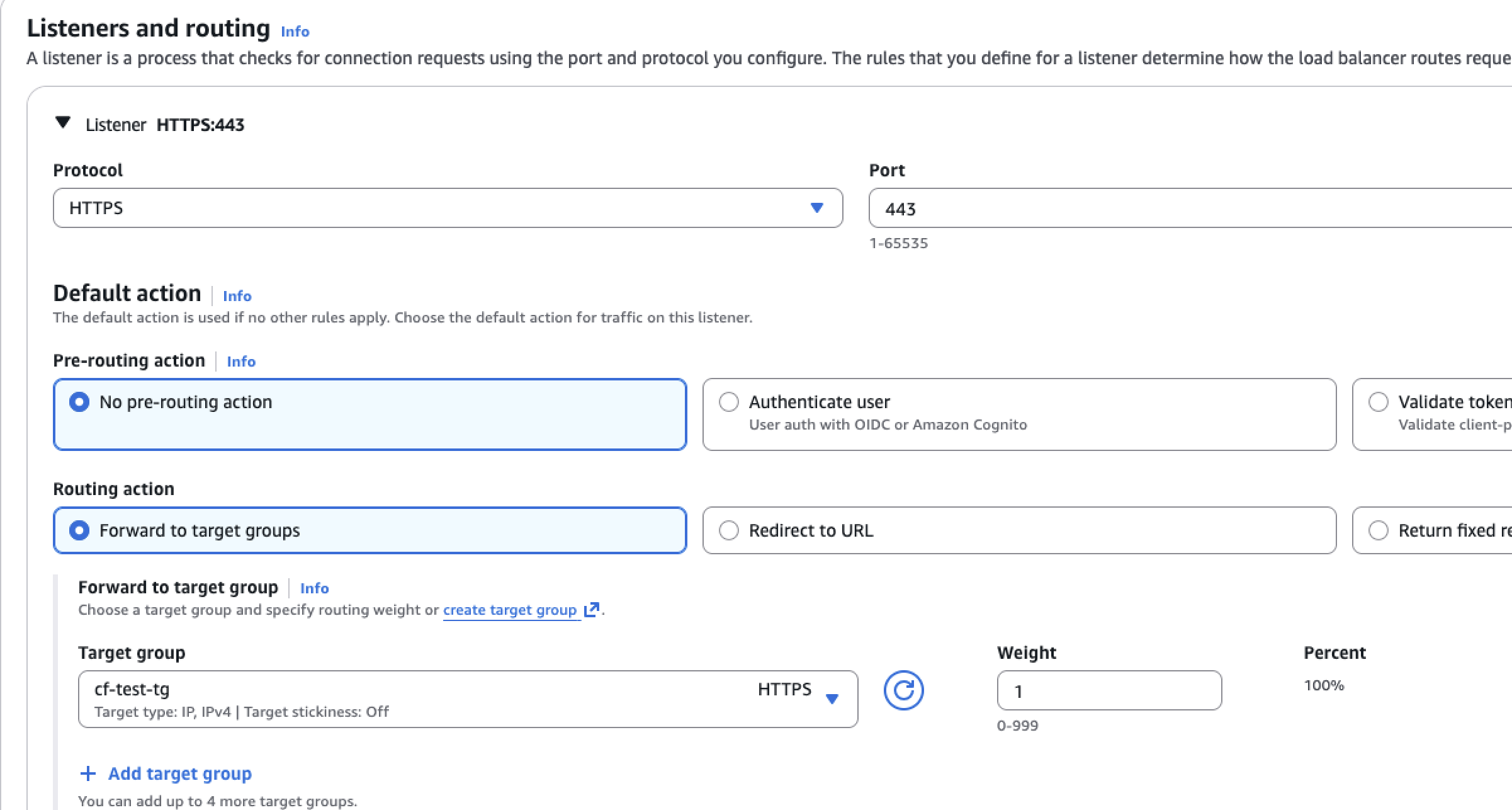Click the 100% percent value
Image resolution: width=1512 pixels, height=810 pixels.
point(1324,685)
